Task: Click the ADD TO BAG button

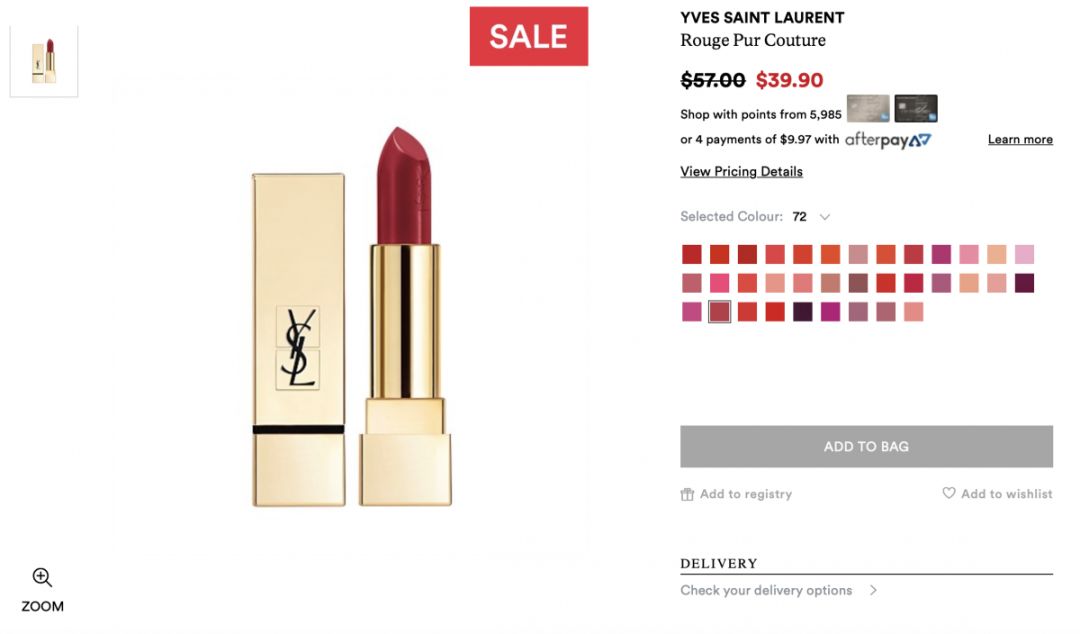Action: [x=866, y=447]
